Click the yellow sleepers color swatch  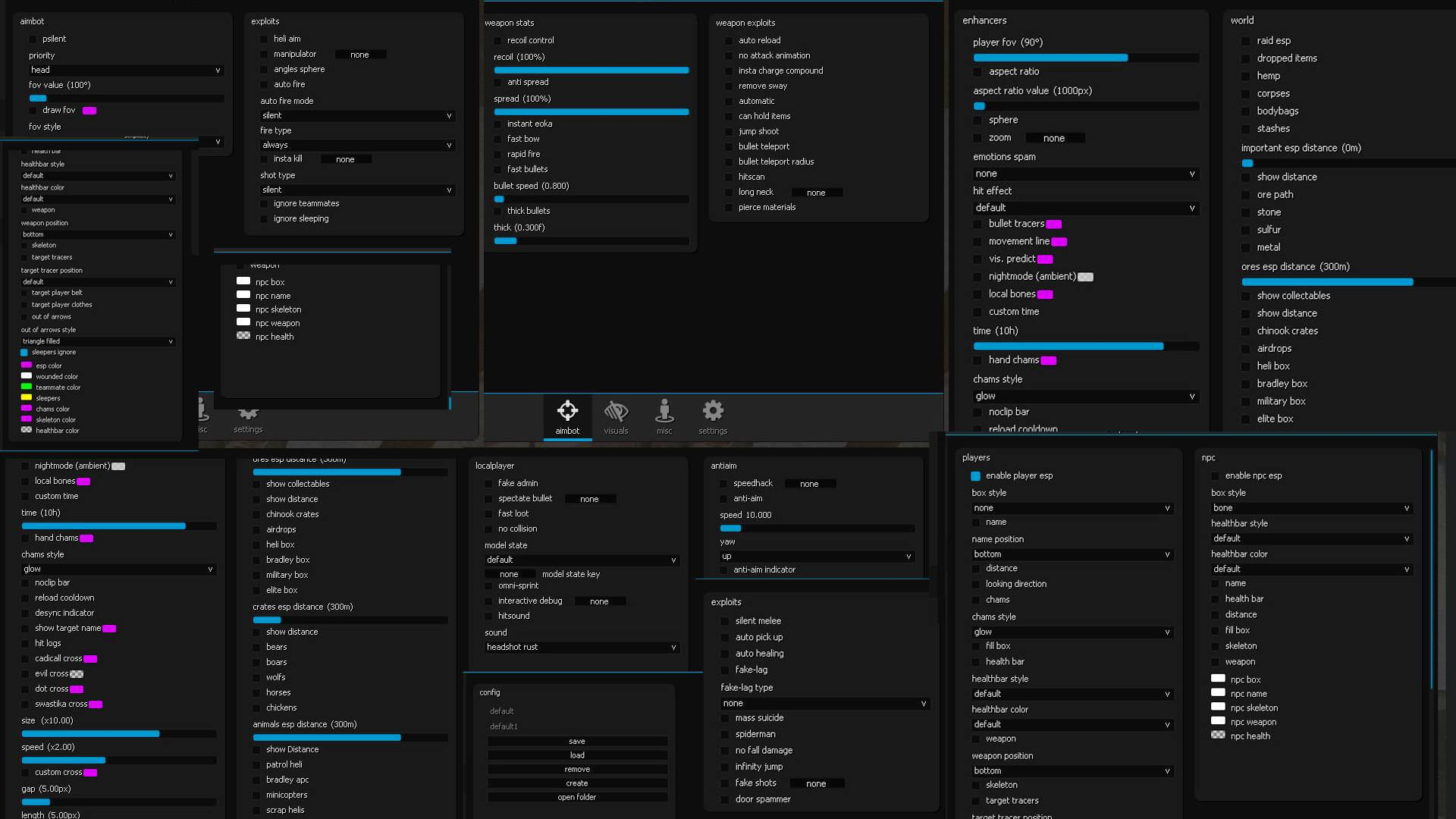tap(27, 397)
